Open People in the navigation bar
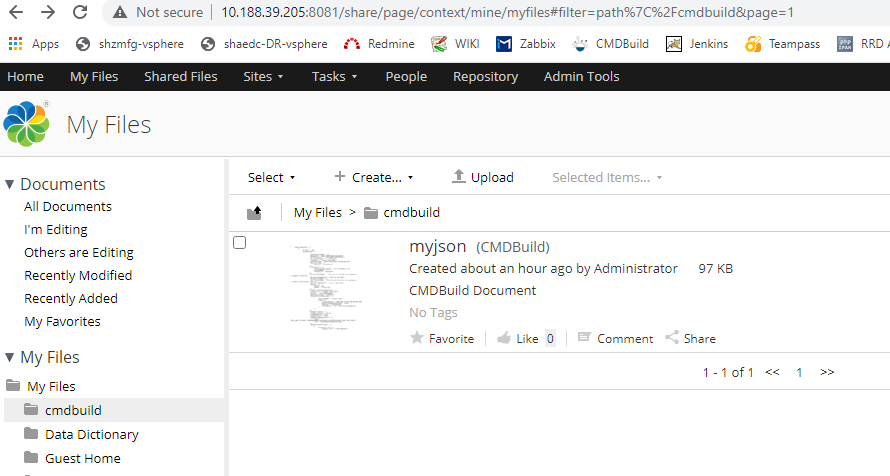 [x=406, y=77]
